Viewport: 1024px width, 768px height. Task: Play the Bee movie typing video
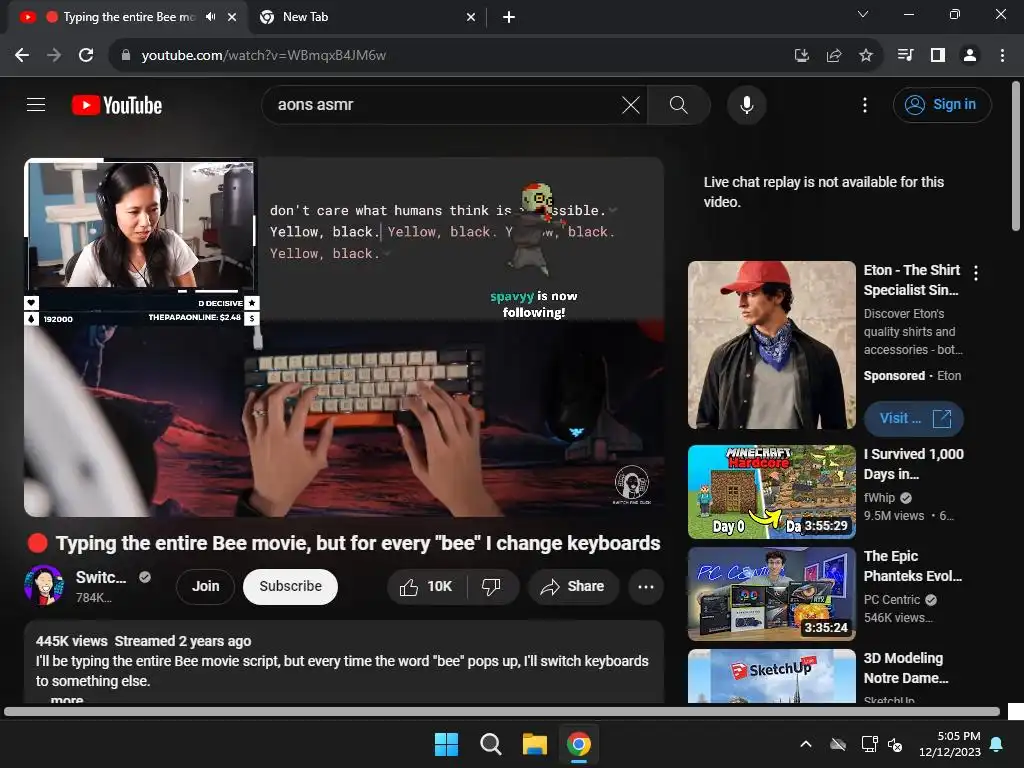[x=344, y=337]
